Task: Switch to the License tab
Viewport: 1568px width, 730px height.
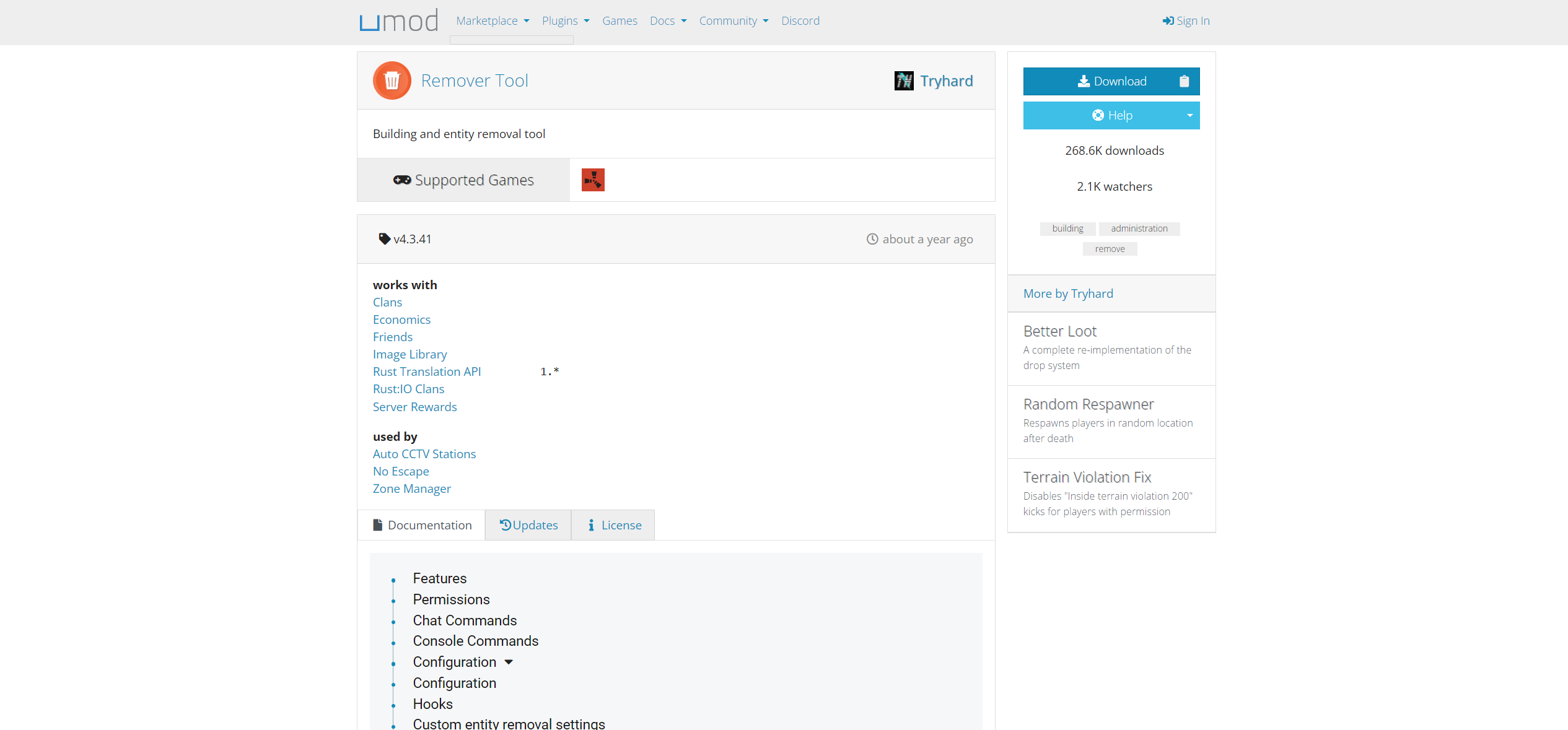Action: (x=613, y=525)
